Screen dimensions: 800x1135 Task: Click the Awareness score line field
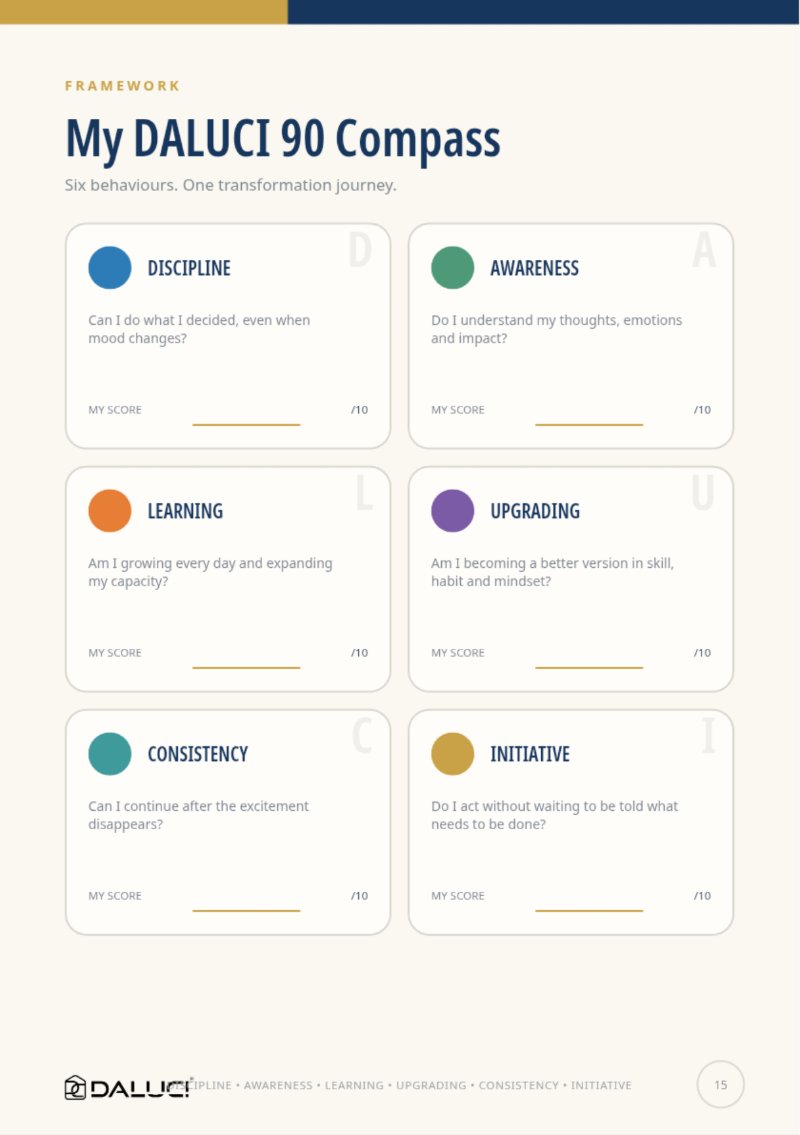point(589,424)
